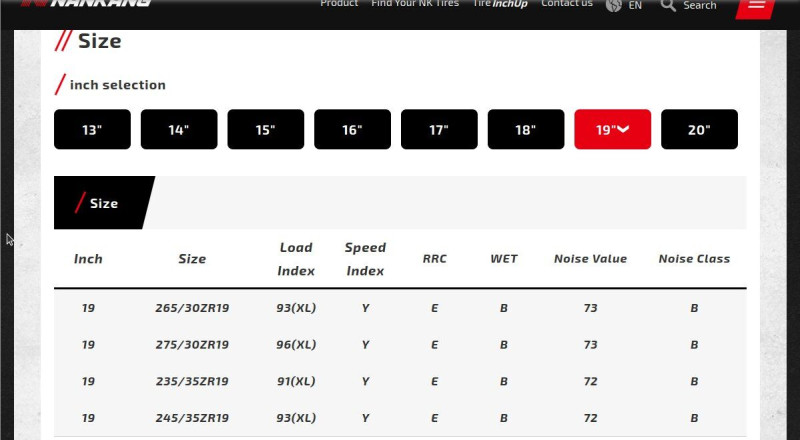800x440 pixels.
Task: Go to Contact us
Action: (x=567, y=4)
